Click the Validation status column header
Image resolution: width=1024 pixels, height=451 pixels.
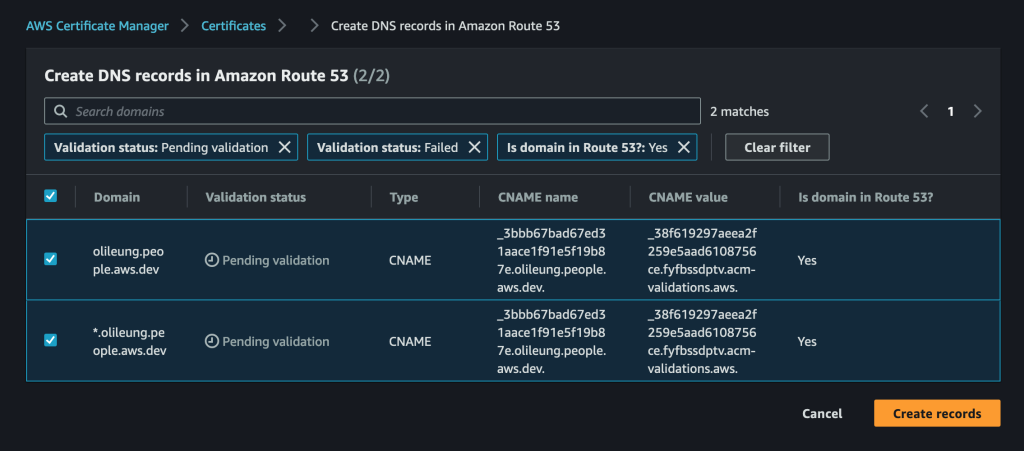[255, 197]
